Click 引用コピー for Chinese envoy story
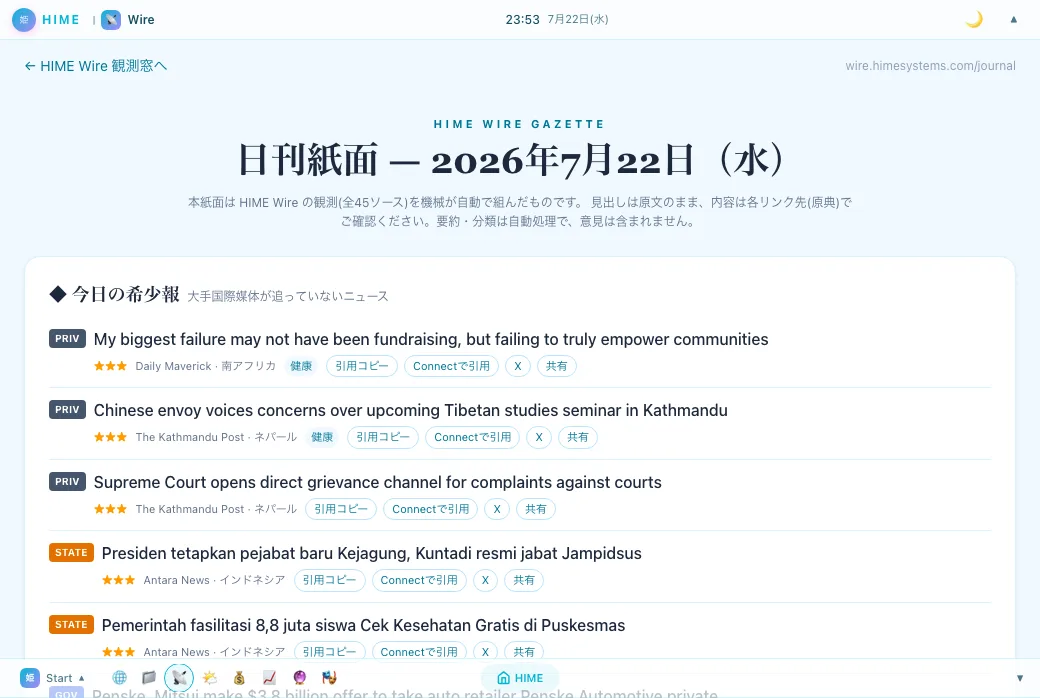The height and width of the screenshot is (698, 1040). click(383, 437)
